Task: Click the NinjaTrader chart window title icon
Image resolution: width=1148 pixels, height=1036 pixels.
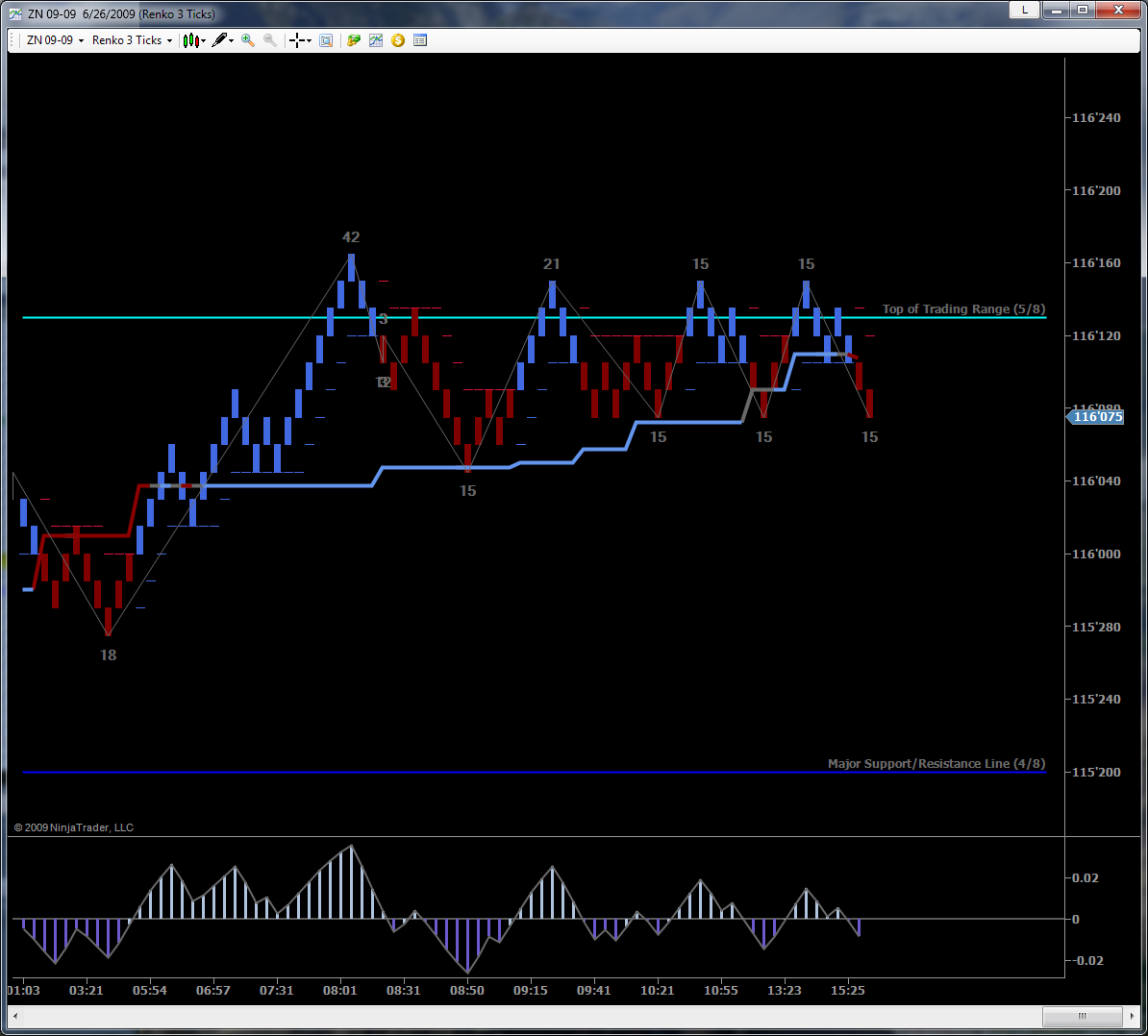Action: point(15,13)
